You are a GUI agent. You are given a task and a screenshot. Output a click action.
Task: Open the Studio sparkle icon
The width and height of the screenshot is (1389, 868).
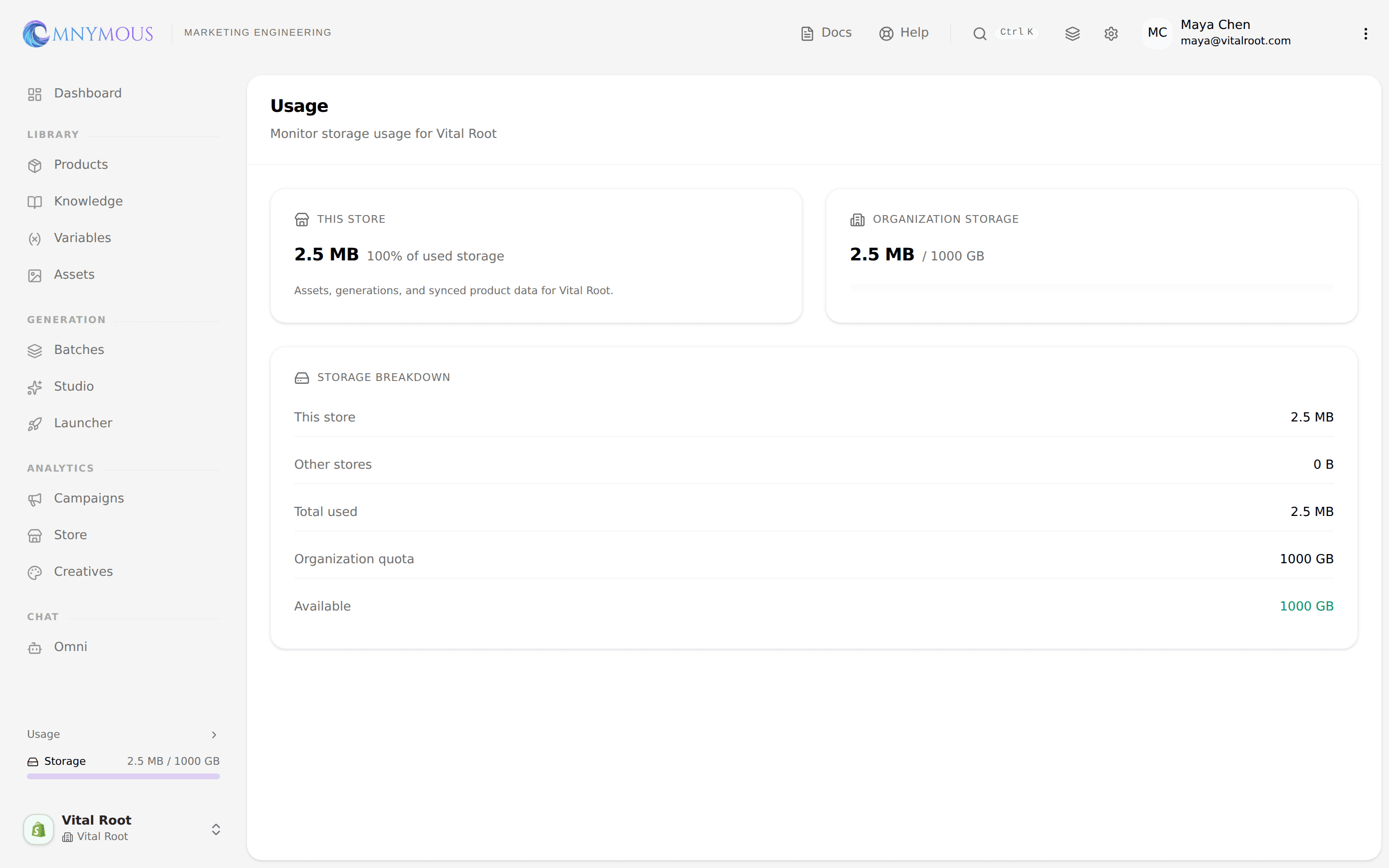pos(35,388)
